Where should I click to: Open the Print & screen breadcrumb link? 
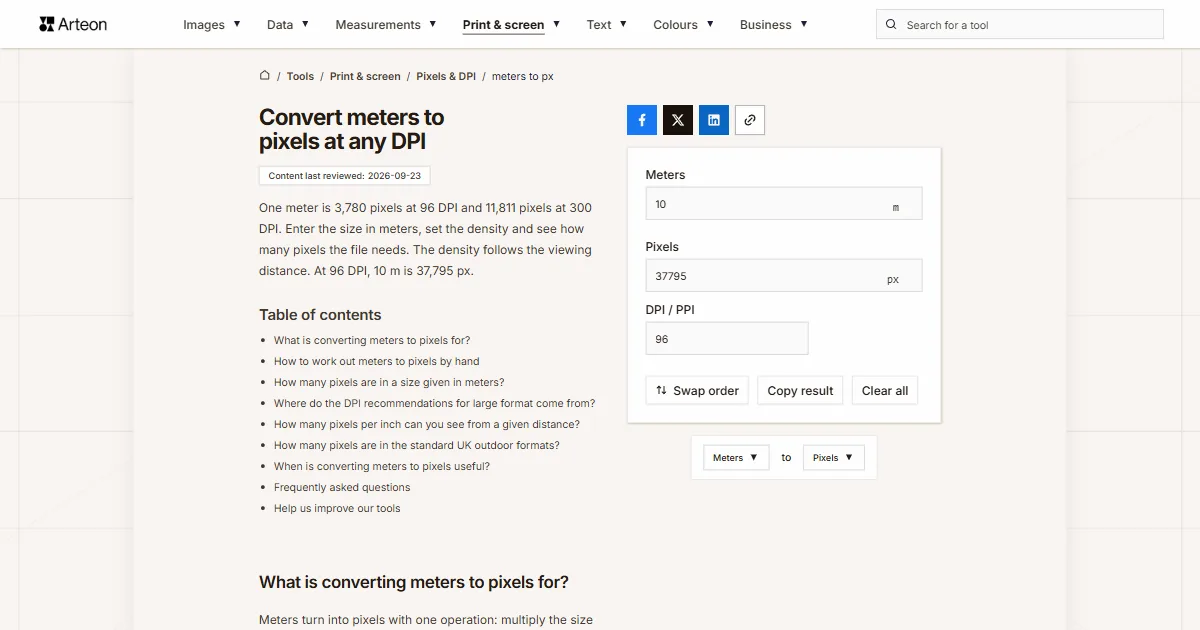[365, 76]
